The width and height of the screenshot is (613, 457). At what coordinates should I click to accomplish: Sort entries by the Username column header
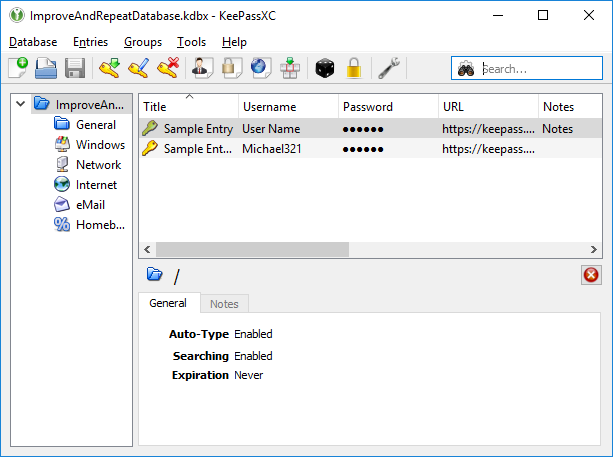click(288, 106)
